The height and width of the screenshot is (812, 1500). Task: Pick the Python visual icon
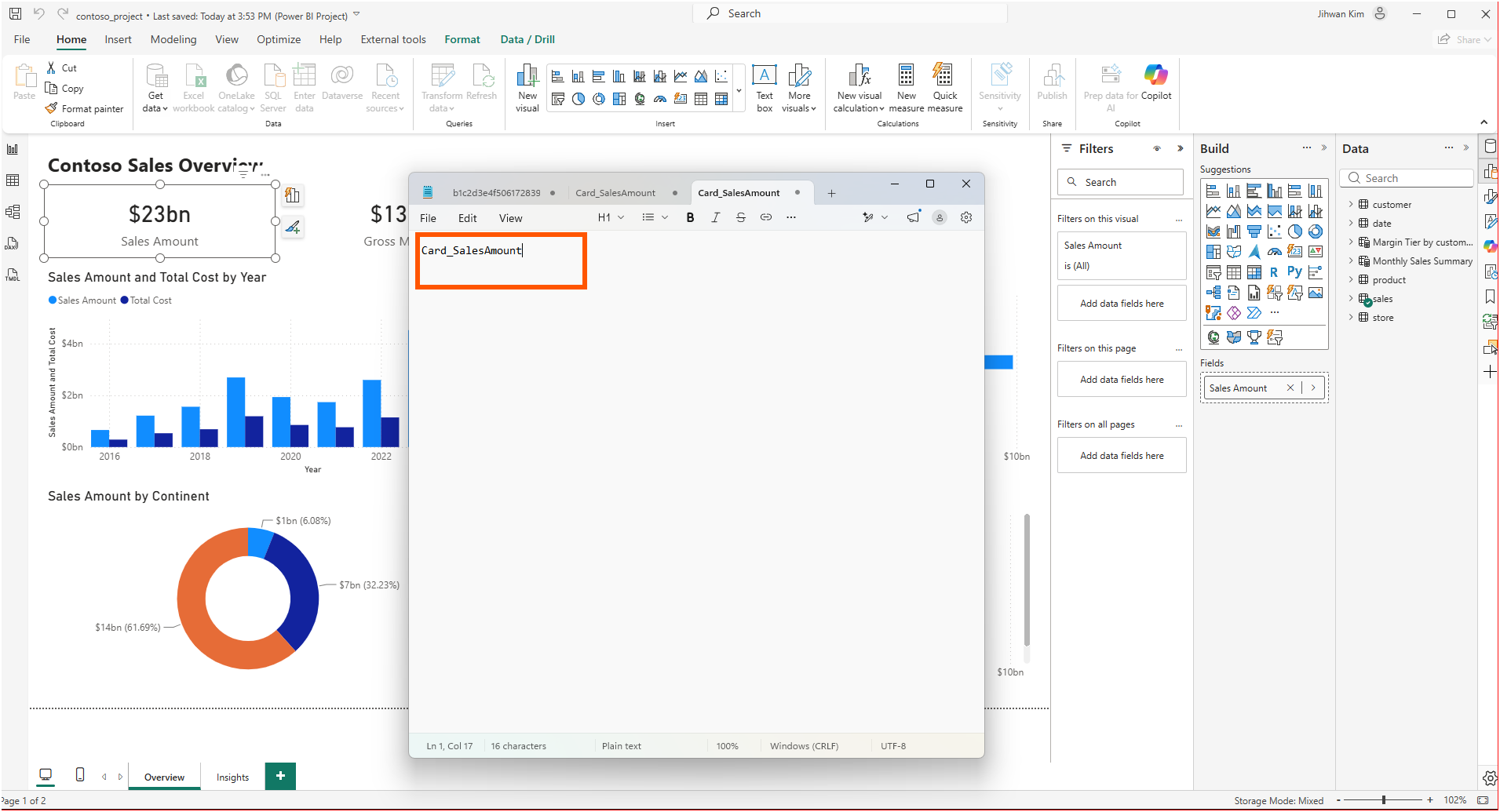click(x=1295, y=272)
